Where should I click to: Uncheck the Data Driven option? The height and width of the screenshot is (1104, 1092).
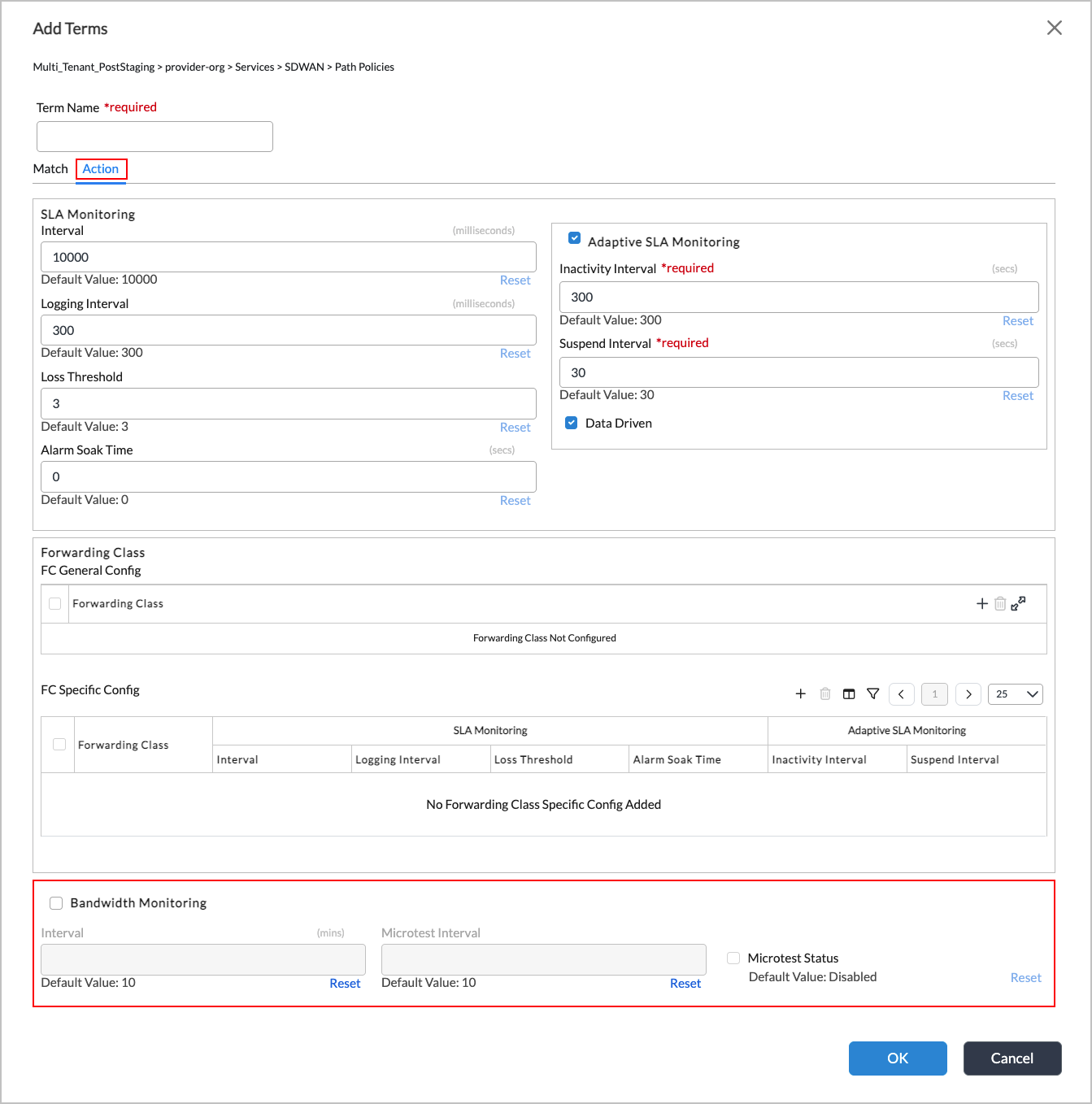(x=571, y=423)
